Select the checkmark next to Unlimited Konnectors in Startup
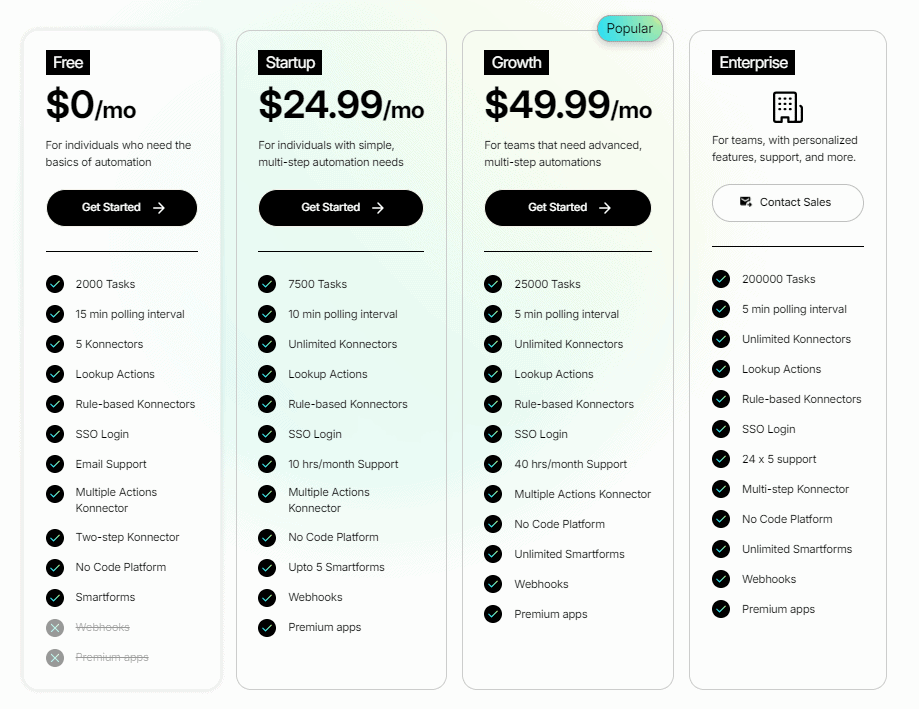919x709 pixels. click(x=267, y=344)
